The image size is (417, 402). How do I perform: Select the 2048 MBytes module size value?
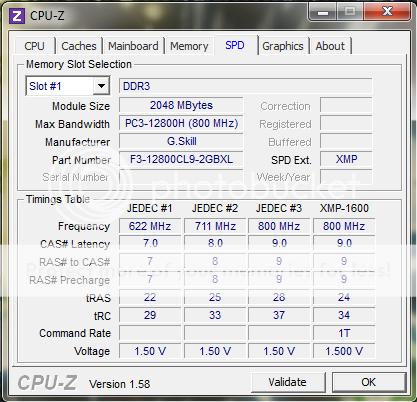tap(181, 105)
